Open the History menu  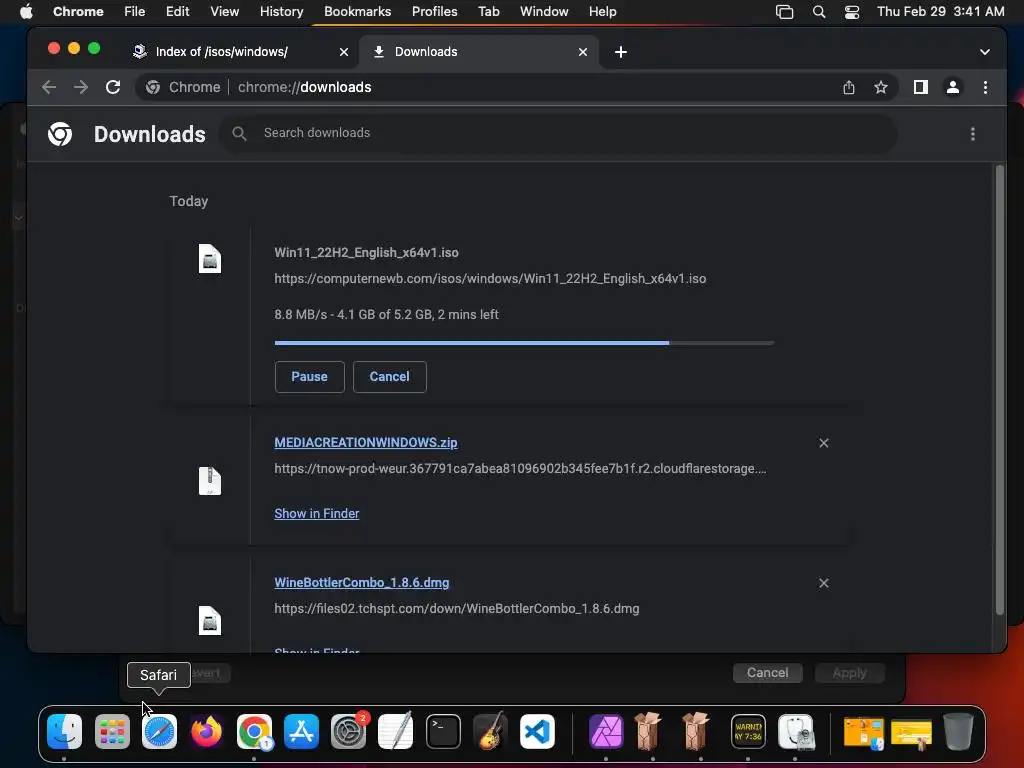click(x=281, y=12)
